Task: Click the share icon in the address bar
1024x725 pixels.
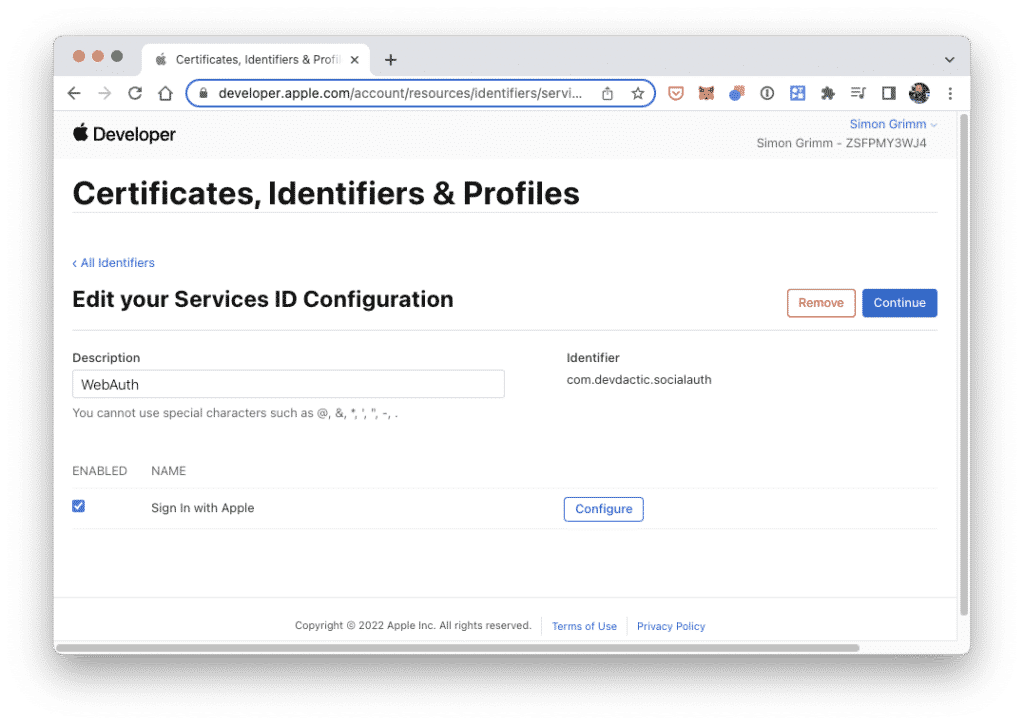Action: pyautogui.click(x=607, y=92)
